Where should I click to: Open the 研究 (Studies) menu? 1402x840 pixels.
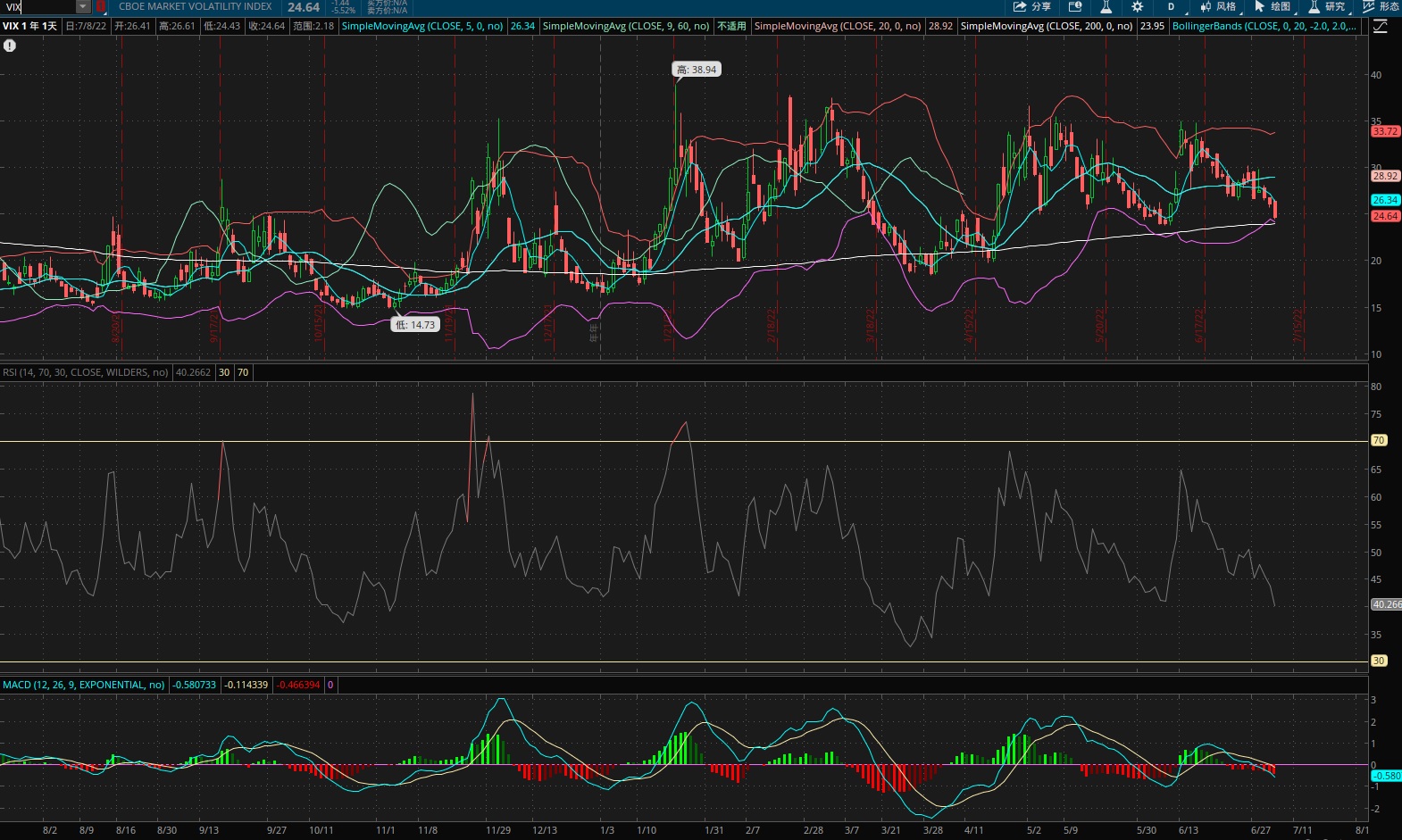[x=1328, y=7]
